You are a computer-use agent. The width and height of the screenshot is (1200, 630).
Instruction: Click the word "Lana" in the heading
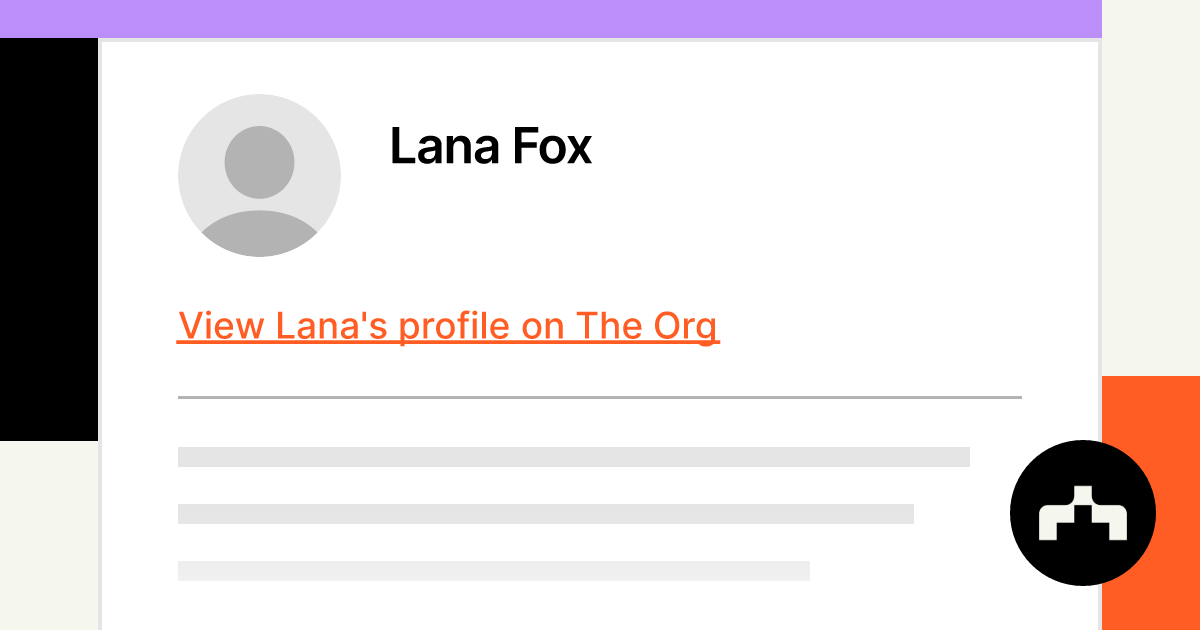click(443, 146)
